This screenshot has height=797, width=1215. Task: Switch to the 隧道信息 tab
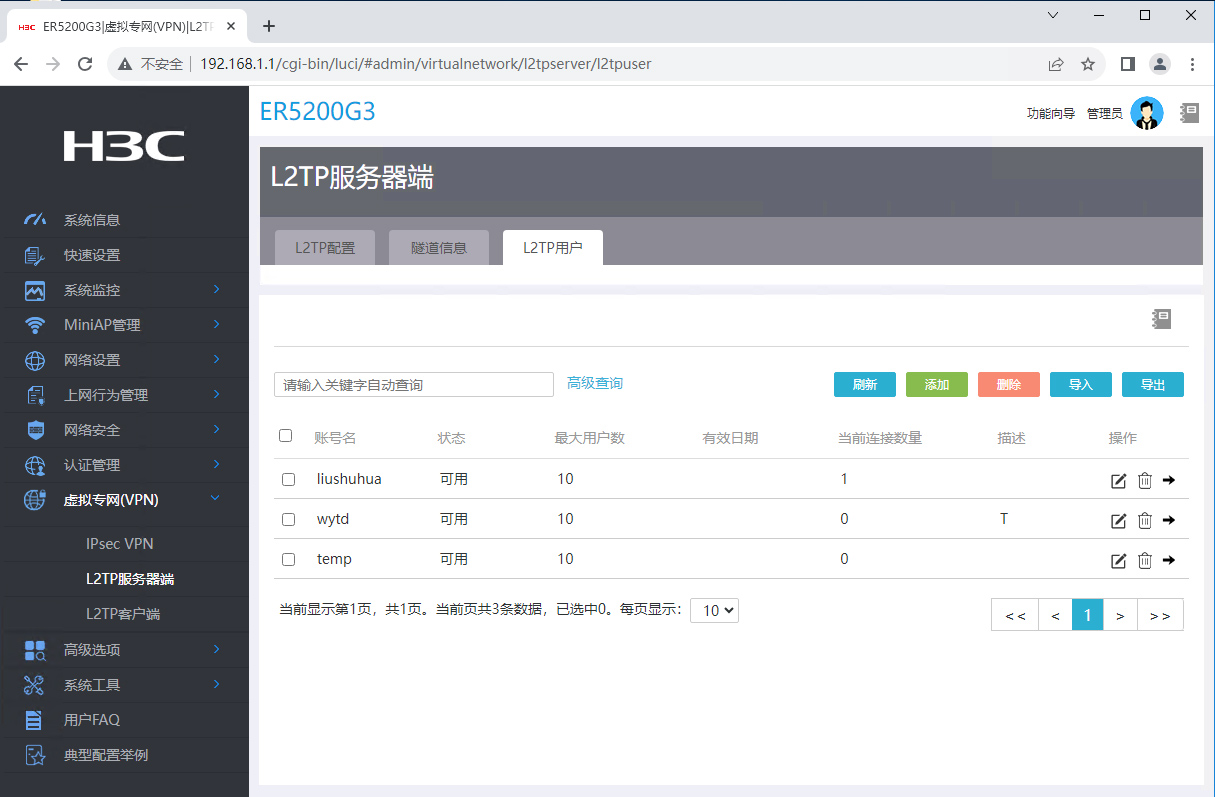[x=439, y=248]
